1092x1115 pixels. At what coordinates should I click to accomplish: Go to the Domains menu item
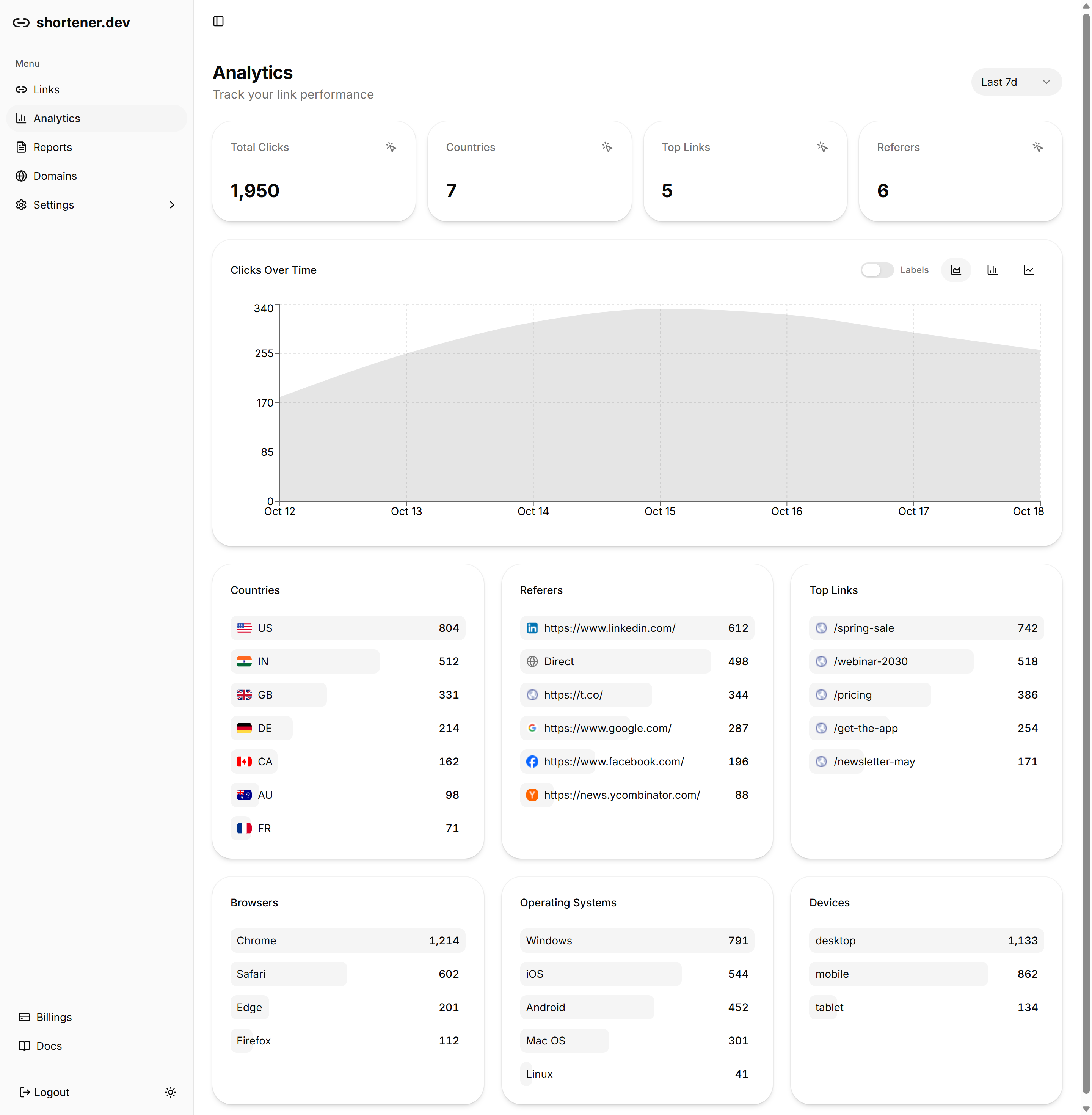[96, 176]
